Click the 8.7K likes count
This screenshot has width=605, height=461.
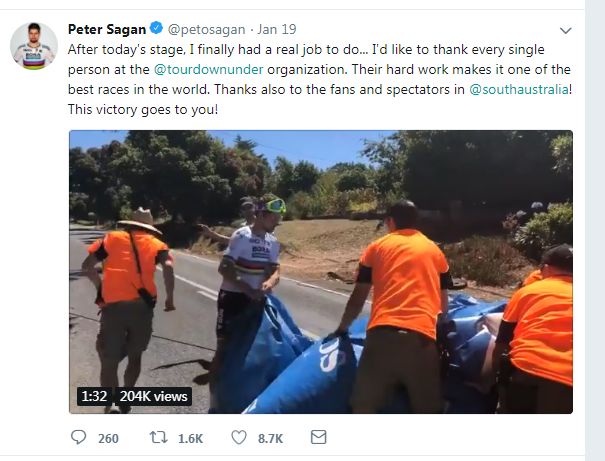pyautogui.click(x=270, y=439)
